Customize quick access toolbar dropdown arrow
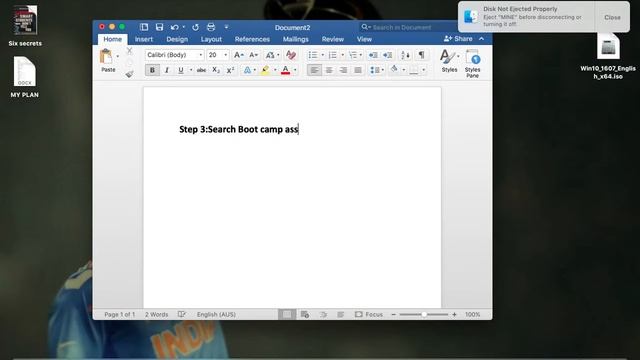640x360 pixels. [x=226, y=27]
